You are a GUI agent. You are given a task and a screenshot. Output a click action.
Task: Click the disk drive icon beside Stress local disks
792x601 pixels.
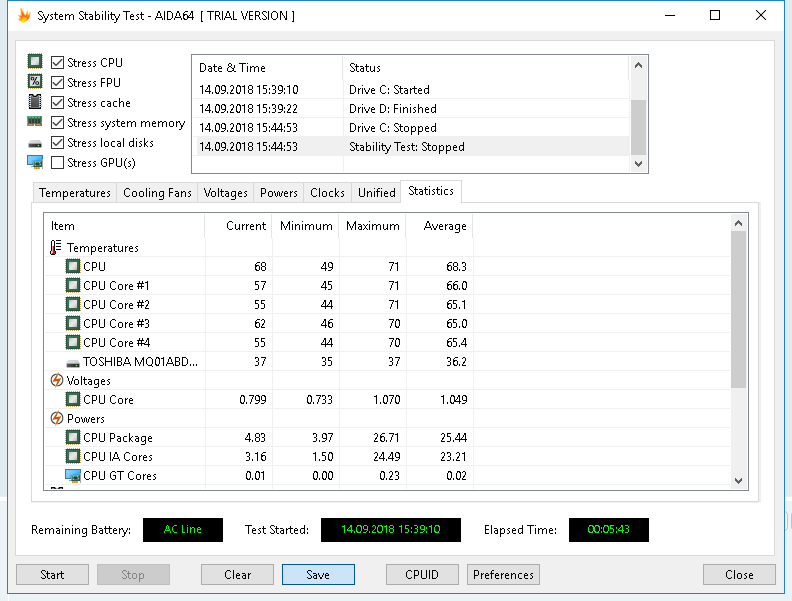pyautogui.click(x=35, y=144)
